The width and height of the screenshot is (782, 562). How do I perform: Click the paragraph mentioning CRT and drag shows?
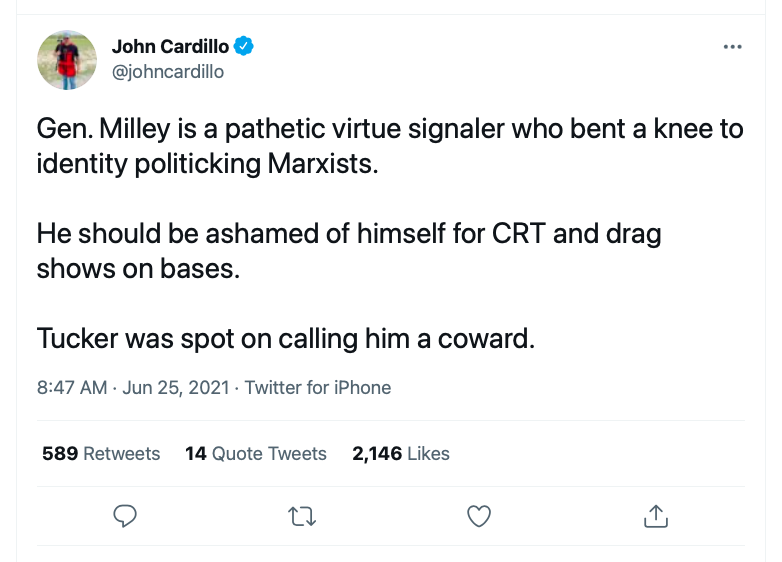click(x=349, y=252)
